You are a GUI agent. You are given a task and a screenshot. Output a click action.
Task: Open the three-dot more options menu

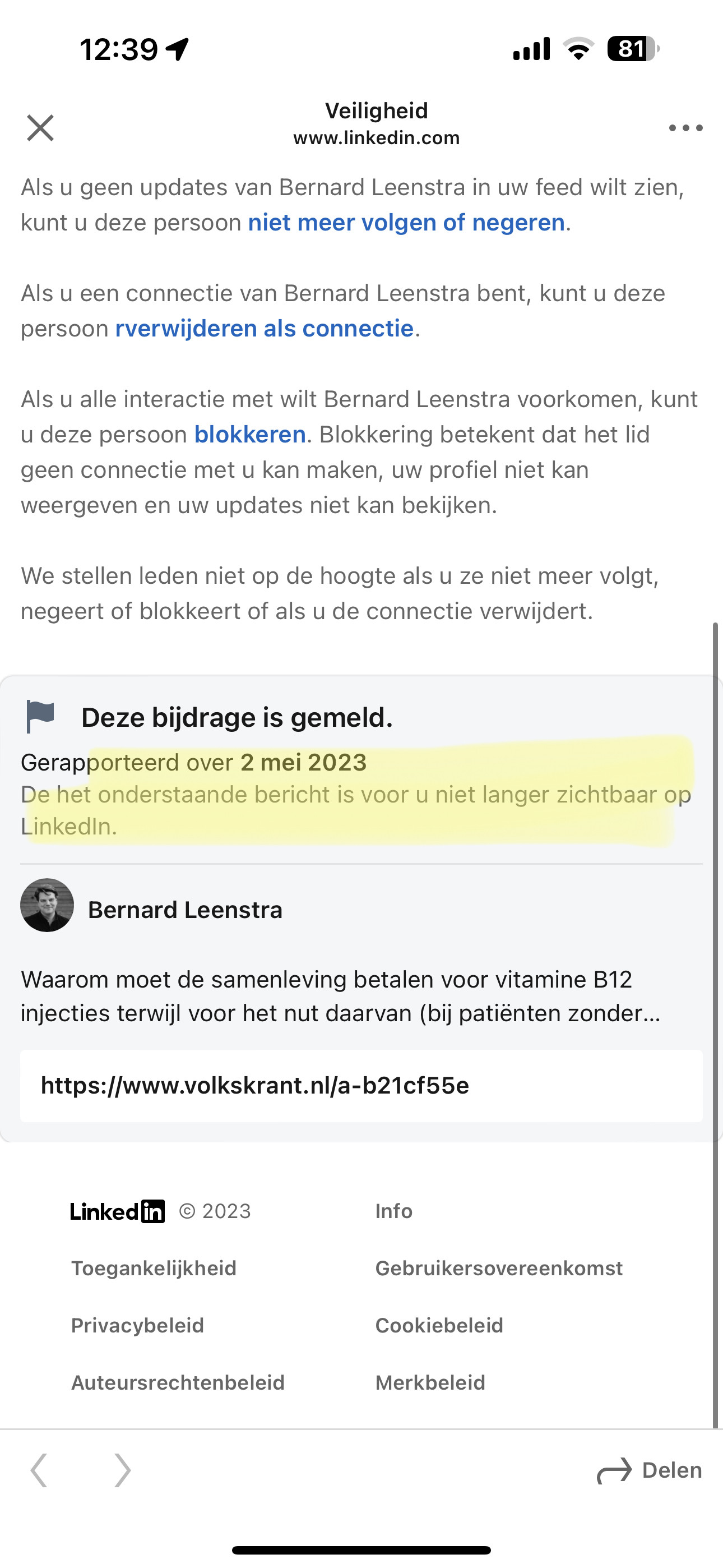[x=685, y=128]
